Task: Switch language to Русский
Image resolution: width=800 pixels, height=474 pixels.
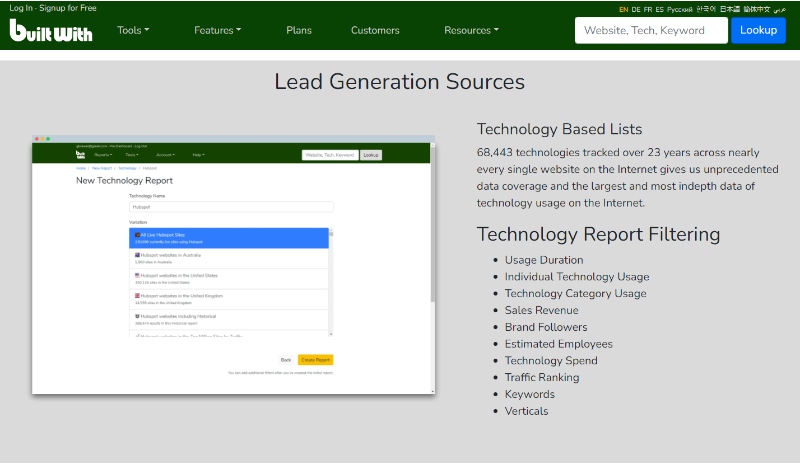Action: (679, 9)
